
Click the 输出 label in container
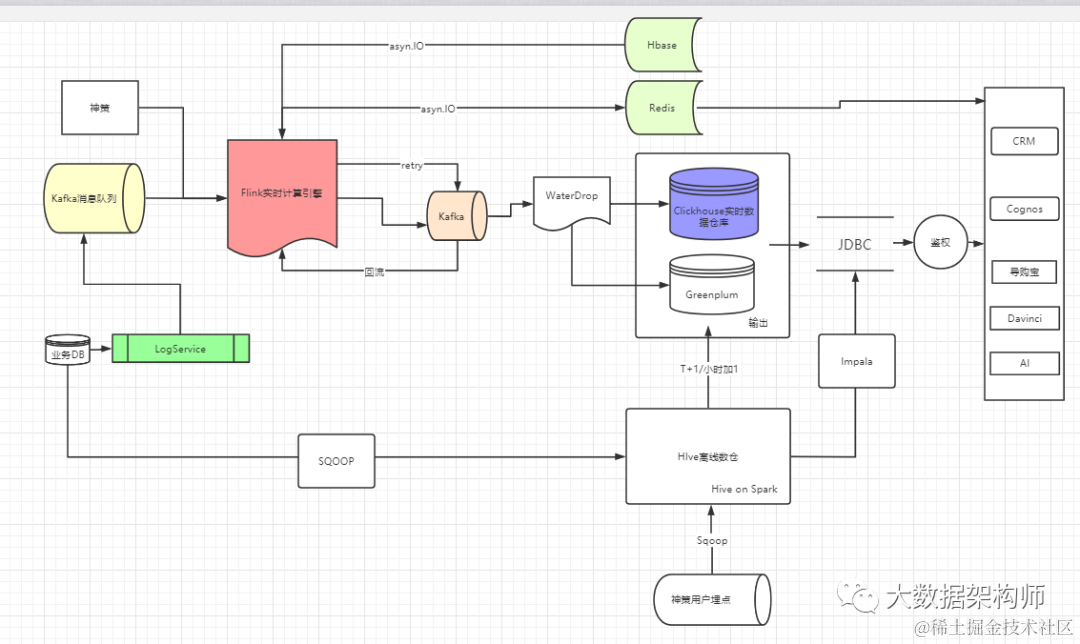[758, 322]
